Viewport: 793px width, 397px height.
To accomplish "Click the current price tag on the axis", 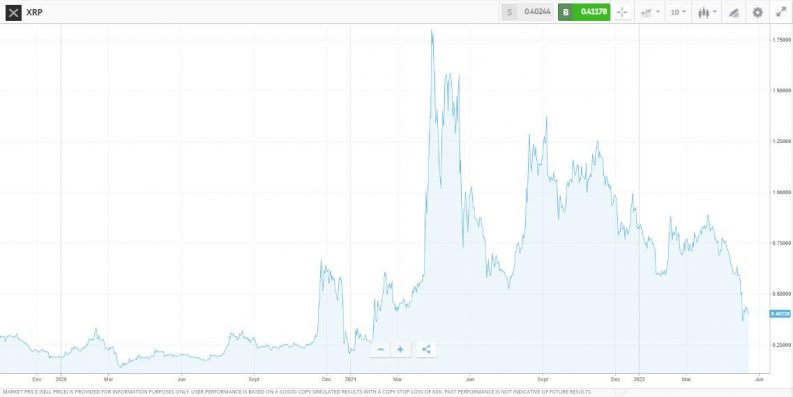I will pos(780,314).
